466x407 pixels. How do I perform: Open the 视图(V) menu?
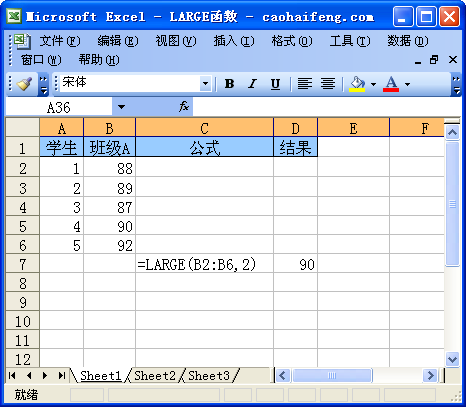coord(176,41)
